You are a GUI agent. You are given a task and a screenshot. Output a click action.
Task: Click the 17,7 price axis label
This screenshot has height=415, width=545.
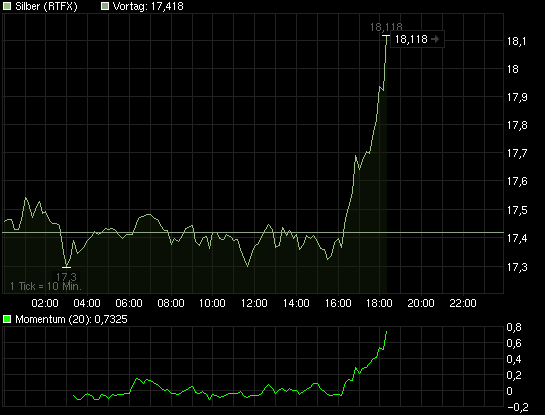(517, 153)
